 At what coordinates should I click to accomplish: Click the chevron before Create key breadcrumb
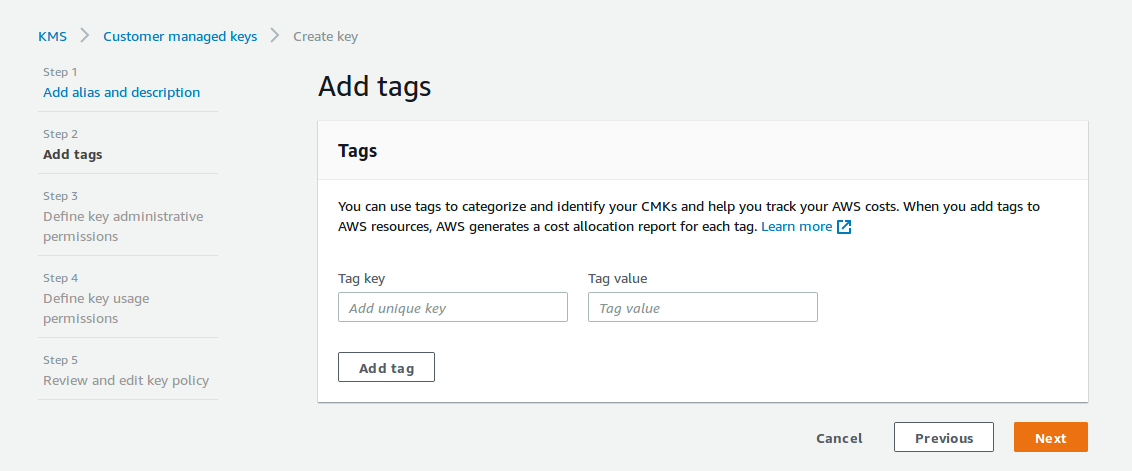pos(275,36)
